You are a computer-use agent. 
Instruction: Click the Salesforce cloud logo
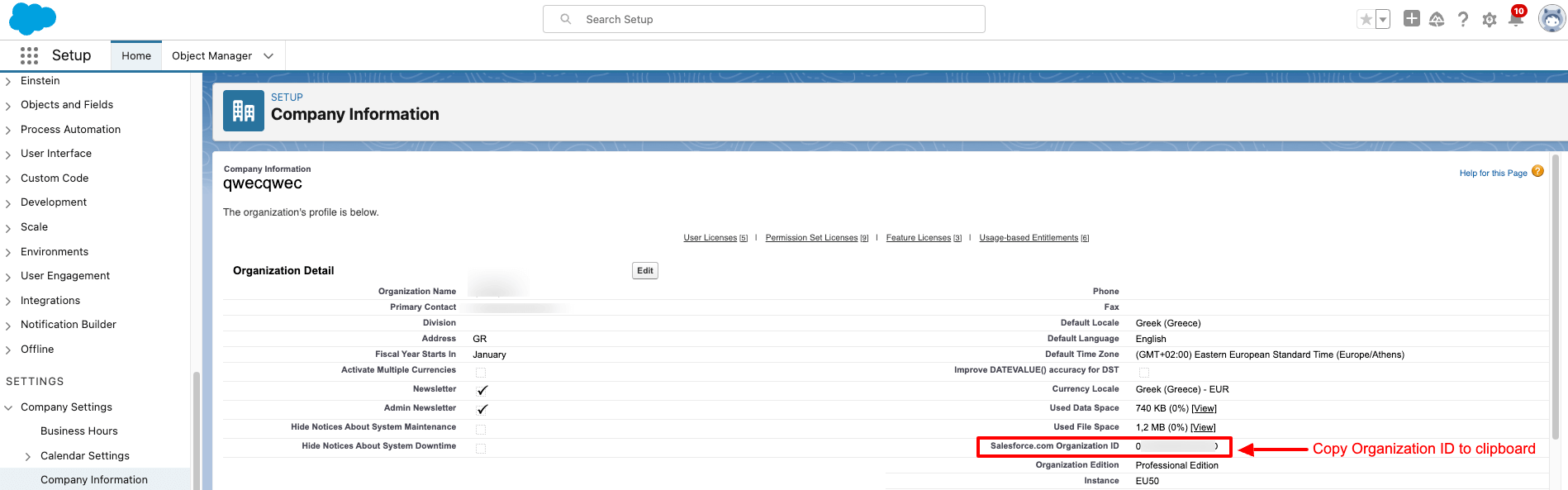[x=32, y=18]
